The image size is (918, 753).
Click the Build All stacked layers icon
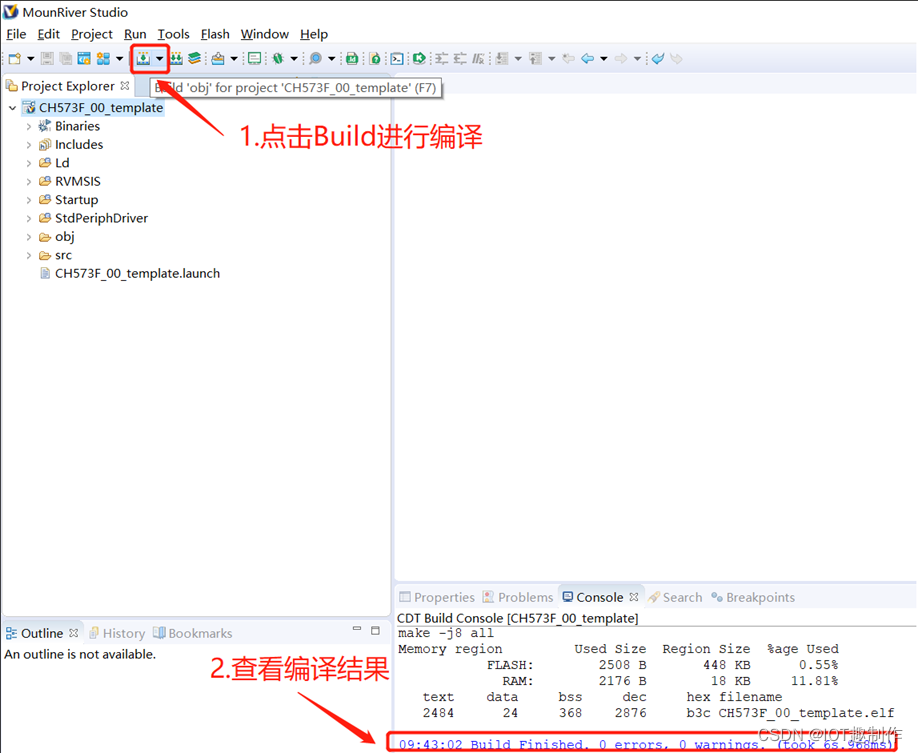coord(194,59)
